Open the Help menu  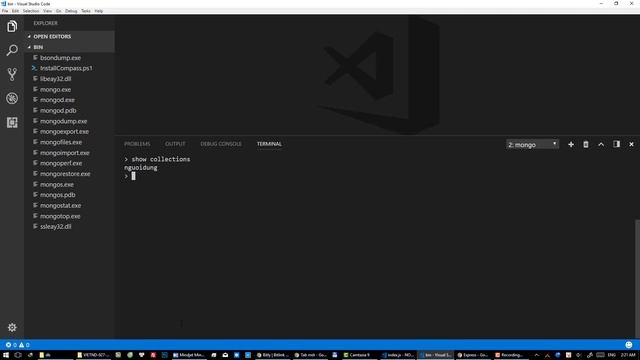[x=99, y=11]
